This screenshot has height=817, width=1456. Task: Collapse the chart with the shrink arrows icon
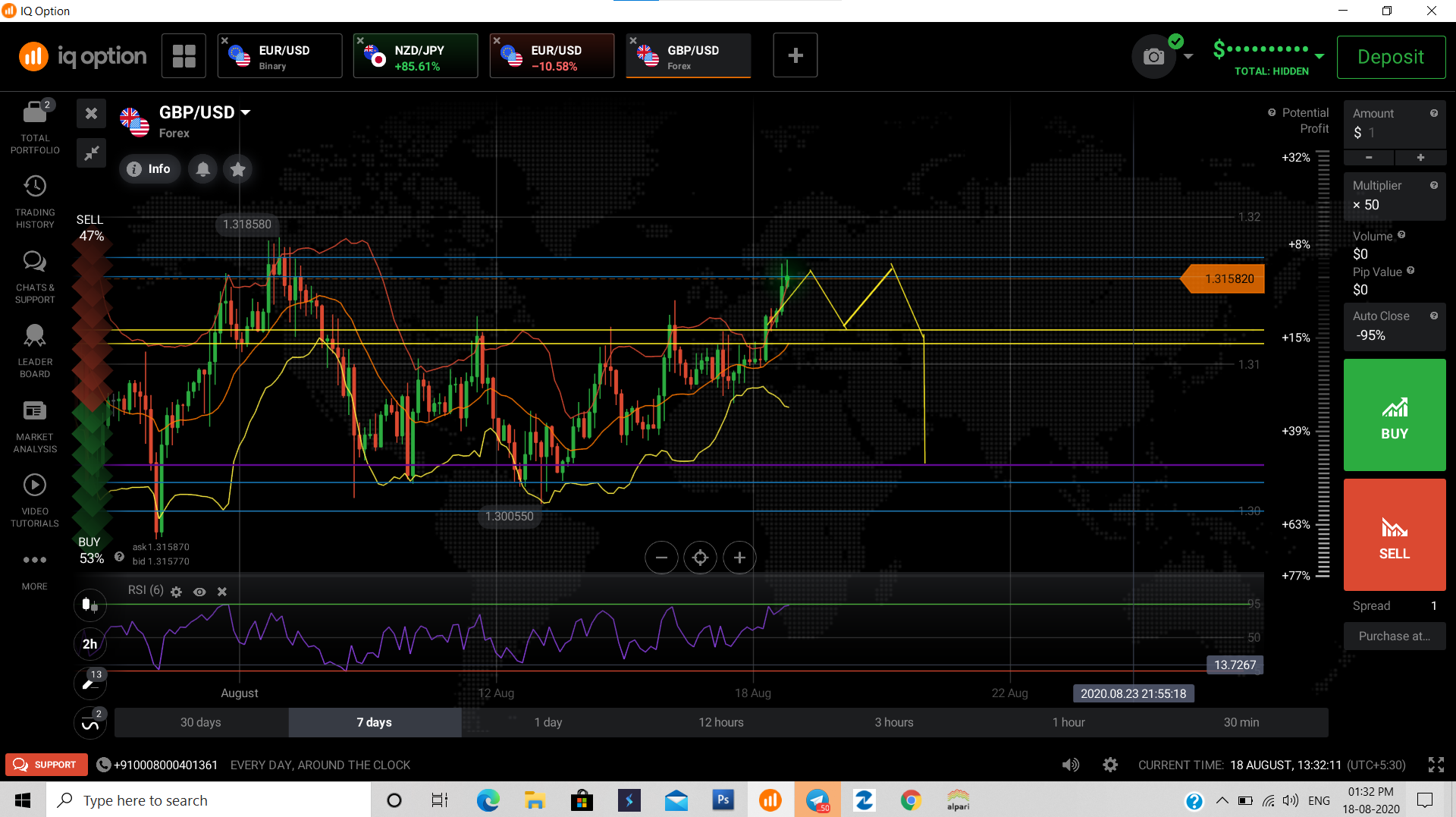coord(91,153)
